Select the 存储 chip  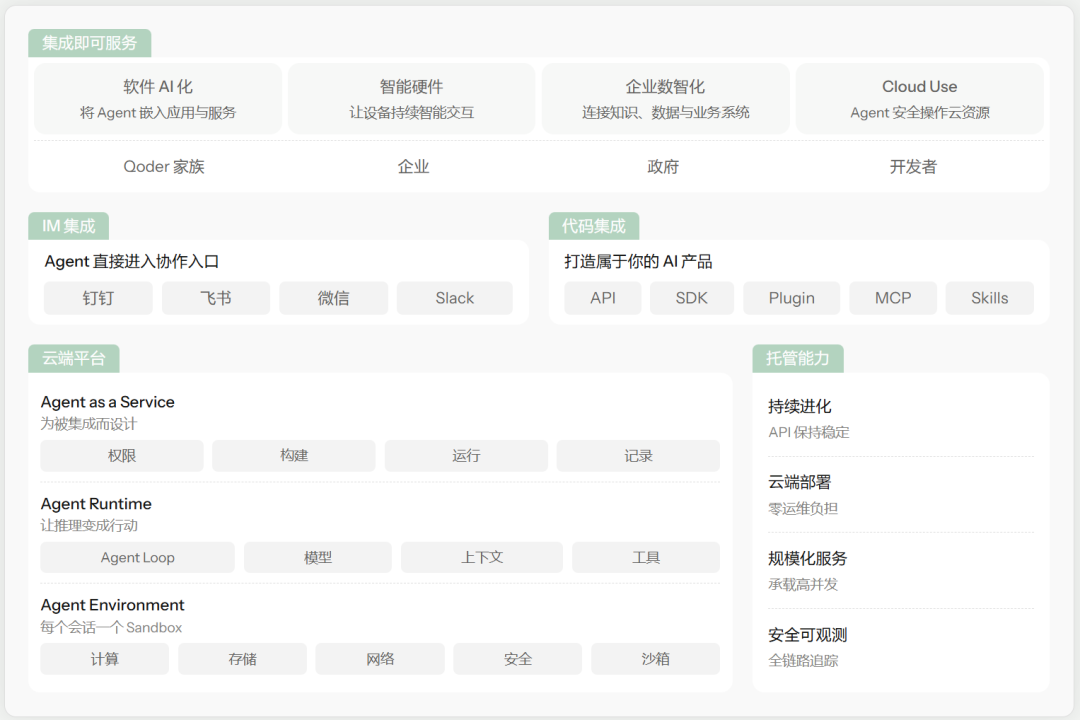242,659
